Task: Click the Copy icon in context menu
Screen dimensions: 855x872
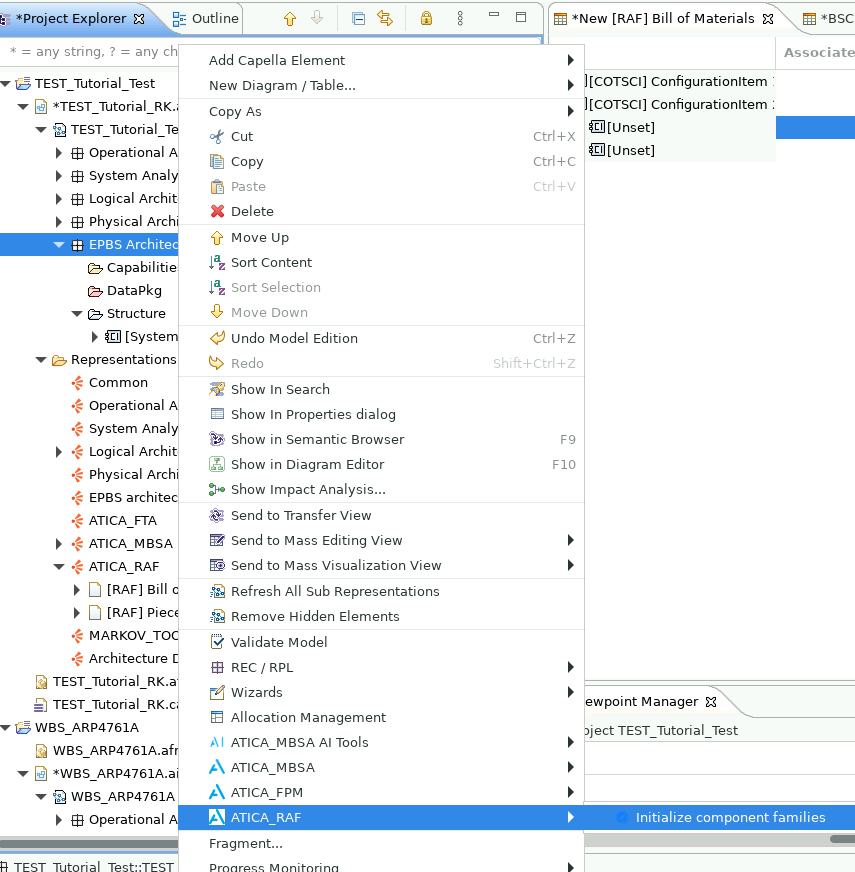Action: tap(217, 162)
